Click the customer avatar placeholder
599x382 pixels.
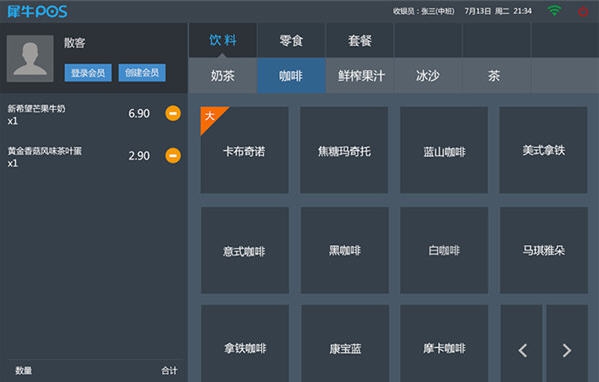click(30, 58)
